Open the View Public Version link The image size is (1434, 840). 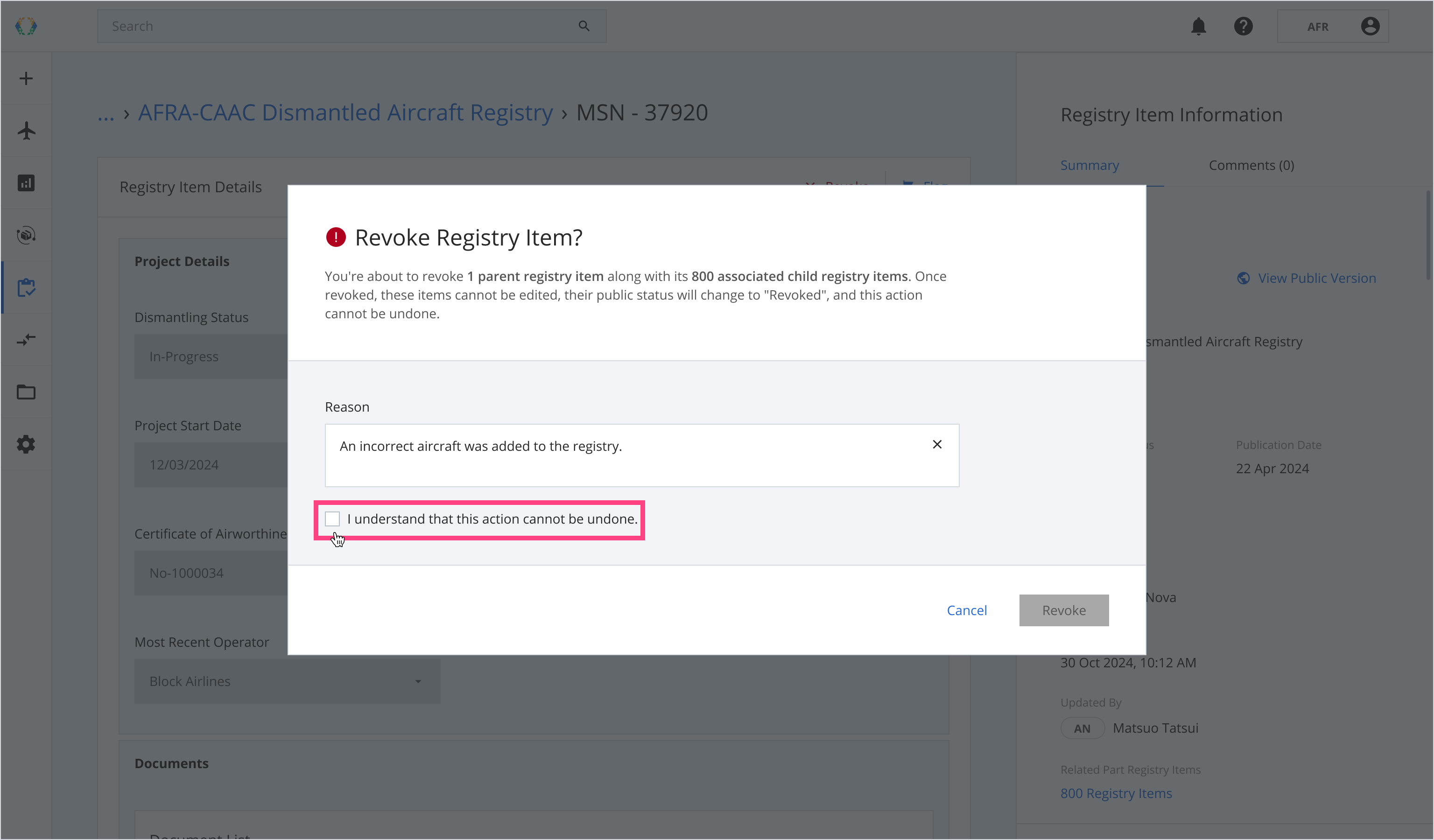[1316, 278]
